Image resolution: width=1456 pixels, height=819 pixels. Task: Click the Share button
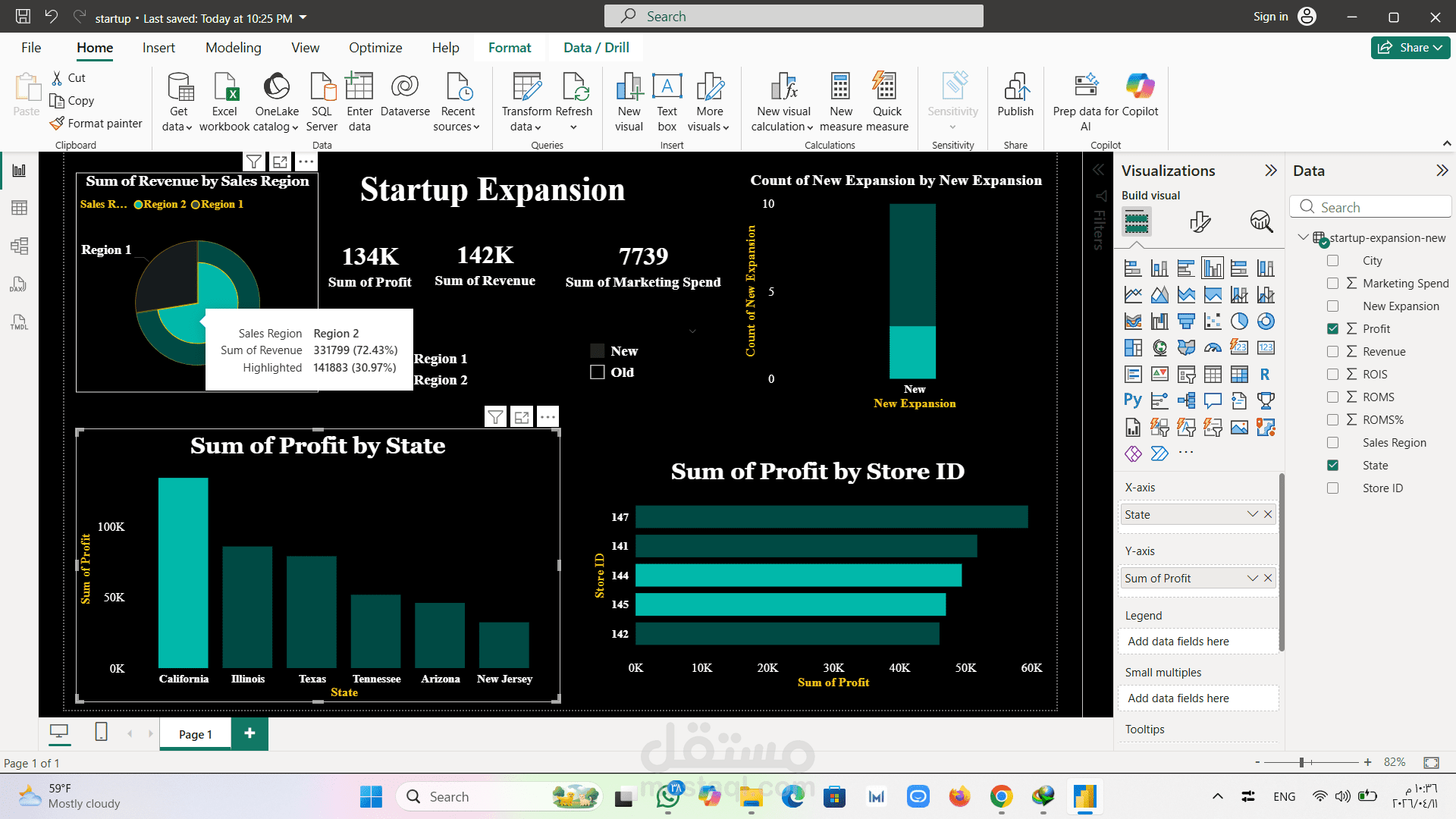coord(1410,48)
